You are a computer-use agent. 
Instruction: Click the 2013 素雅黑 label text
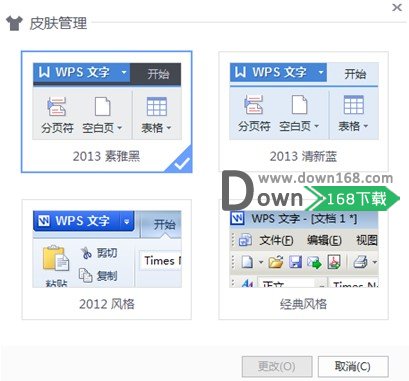(x=106, y=156)
